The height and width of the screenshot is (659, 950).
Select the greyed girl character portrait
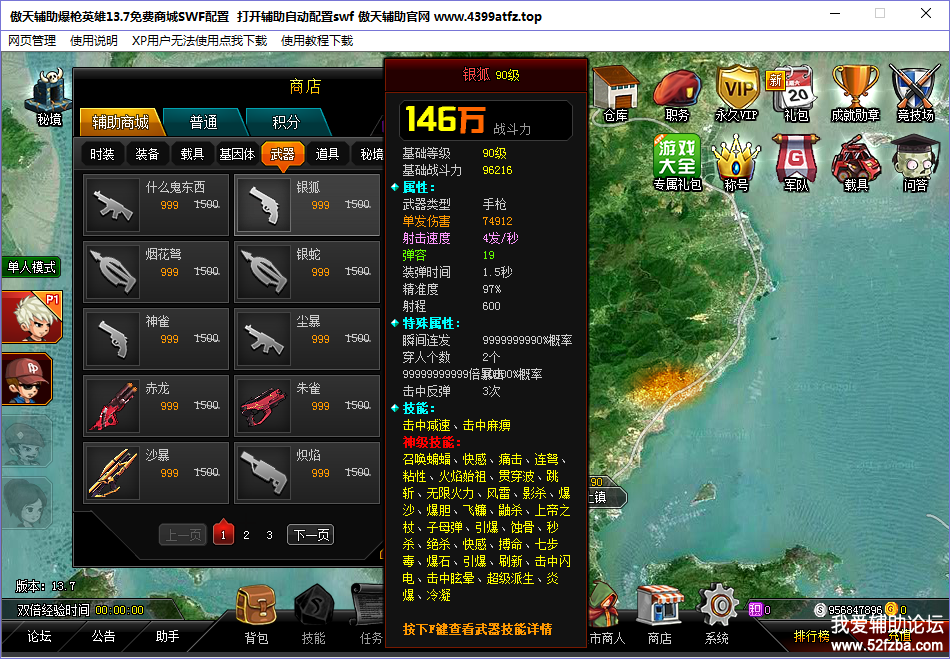coord(28,503)
